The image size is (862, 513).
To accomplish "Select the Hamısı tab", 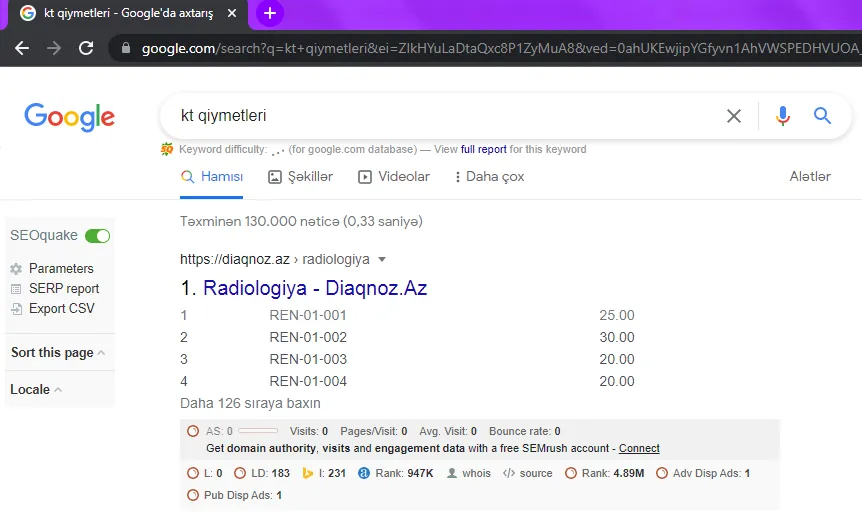I will pos(212,176).
